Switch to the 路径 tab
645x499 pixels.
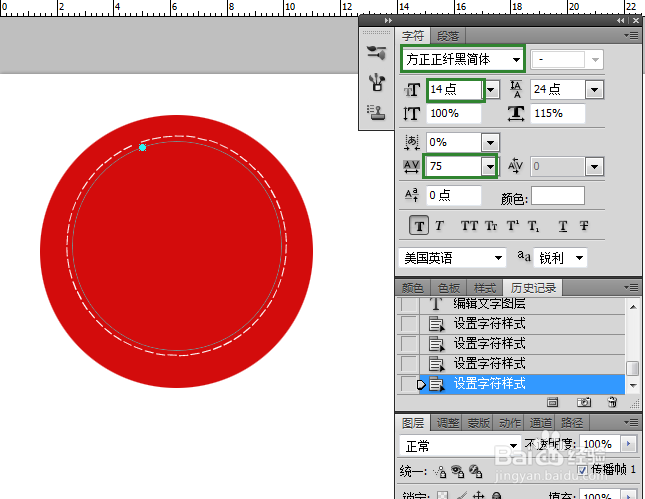point(572,422)
